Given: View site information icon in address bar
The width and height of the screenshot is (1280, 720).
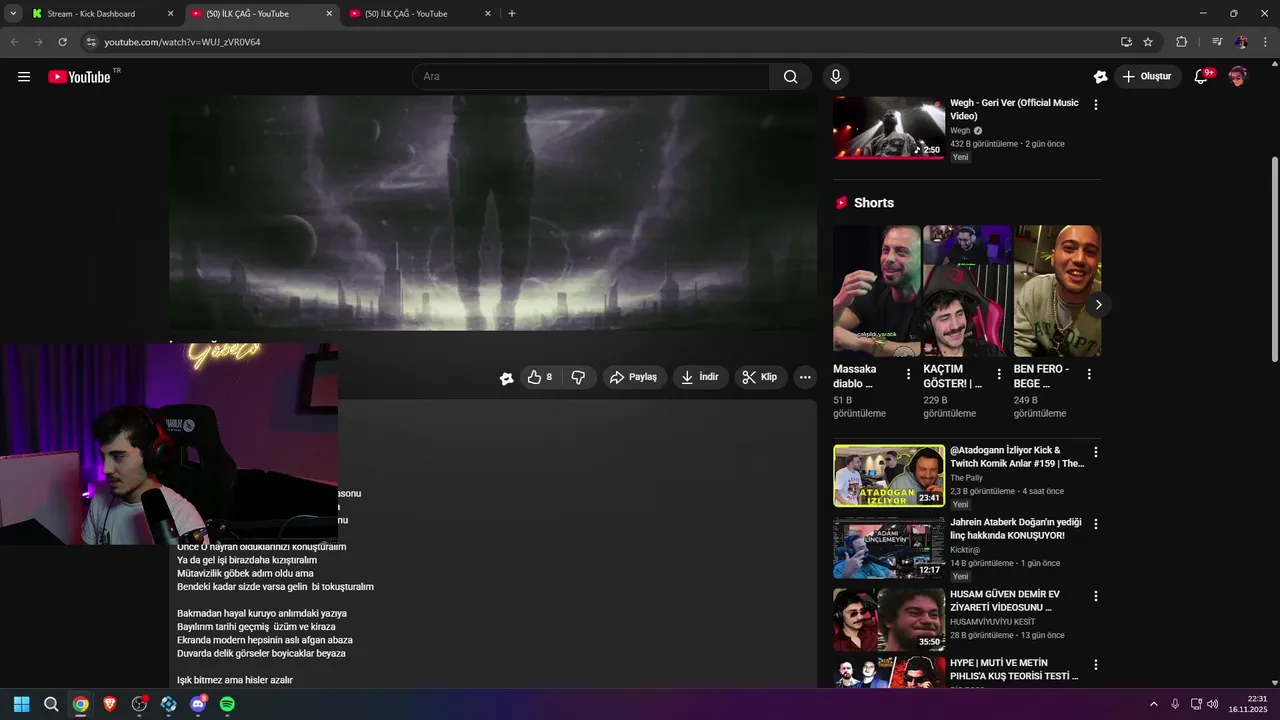Looking at the screenshot, I should click(91, 42).
